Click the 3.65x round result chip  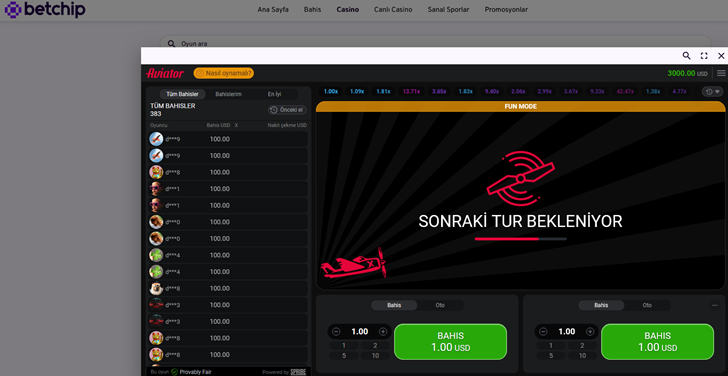(x=439, y=91)
